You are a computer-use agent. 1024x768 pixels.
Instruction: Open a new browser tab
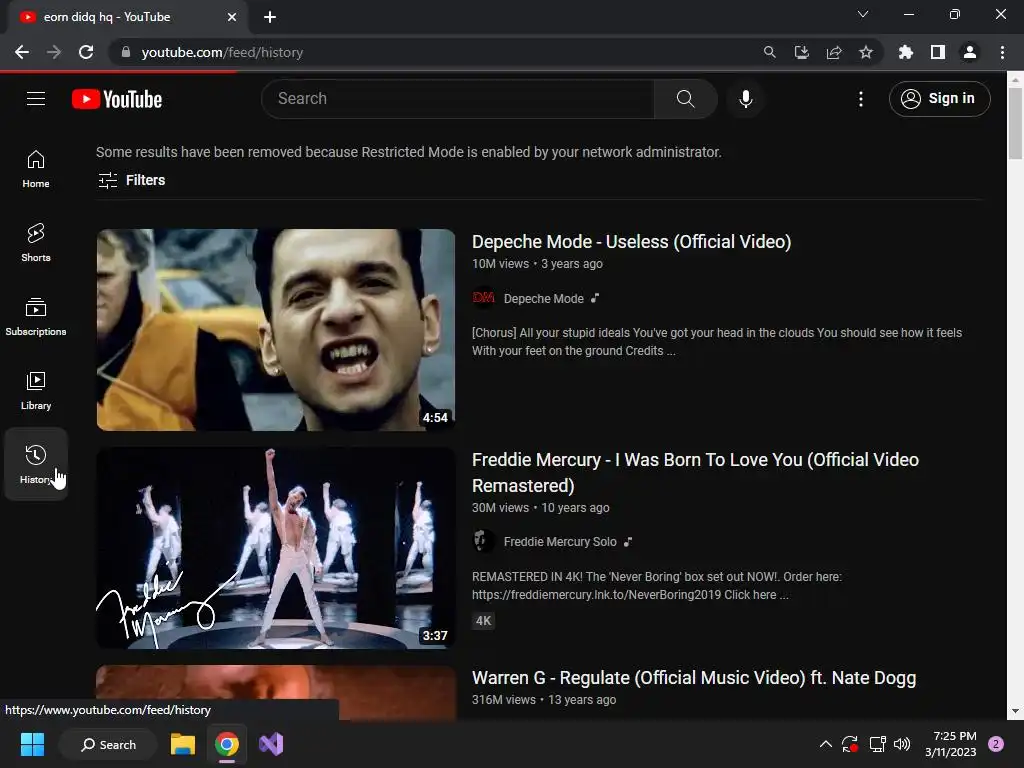270,17
